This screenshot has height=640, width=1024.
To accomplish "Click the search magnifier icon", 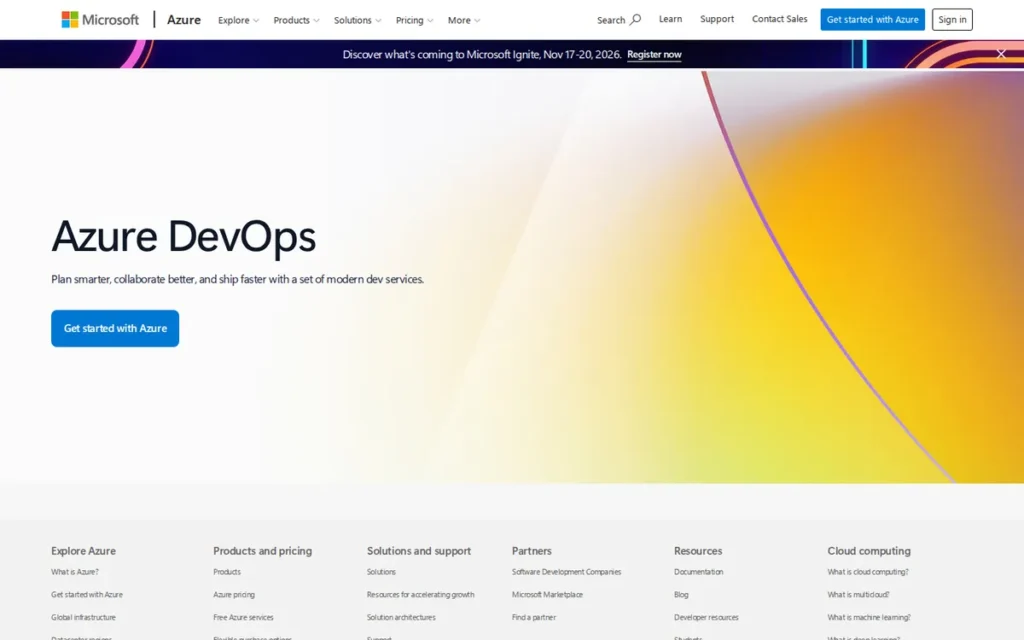I will point(635,20).
